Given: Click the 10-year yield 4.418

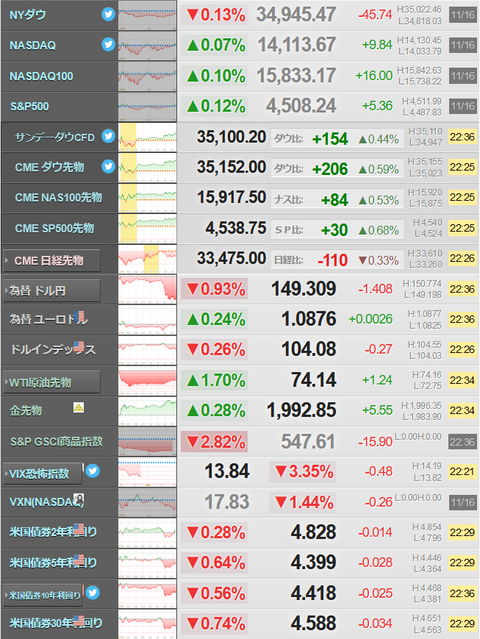Looking at the screenshot, I should coord(313,593).
